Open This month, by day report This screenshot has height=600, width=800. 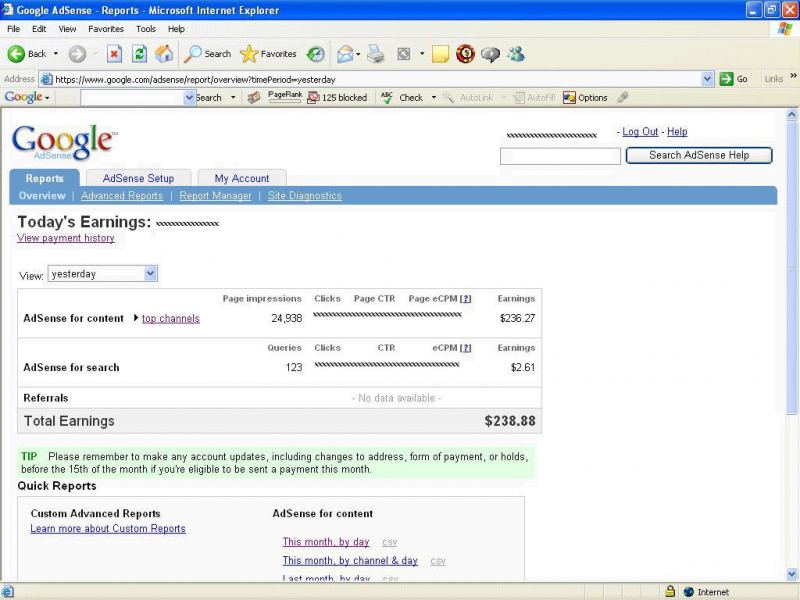coord(326,542)
